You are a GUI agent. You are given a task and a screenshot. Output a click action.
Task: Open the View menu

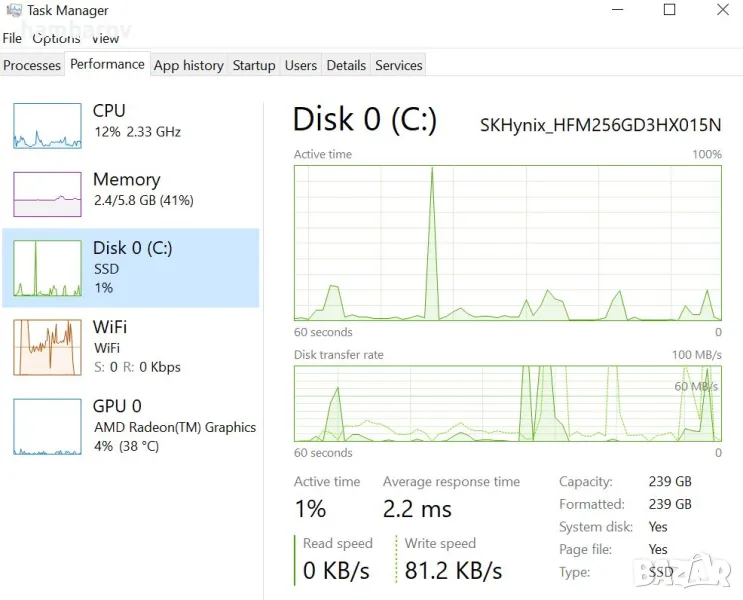(105, 38)
